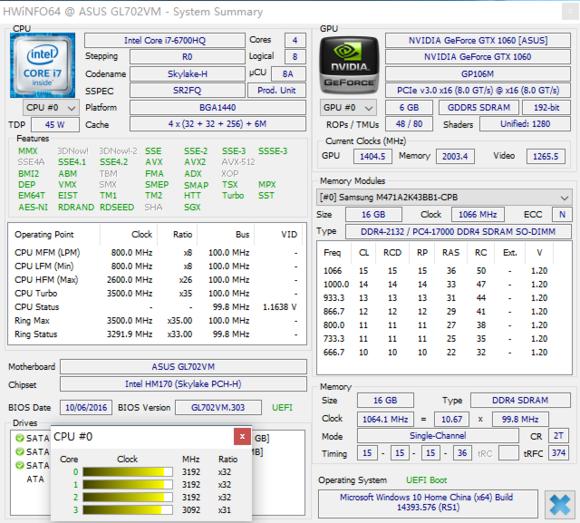Click the module Size 16 GB field
The height and width of the screenshot is (523, 580).
tap(373, 215)
